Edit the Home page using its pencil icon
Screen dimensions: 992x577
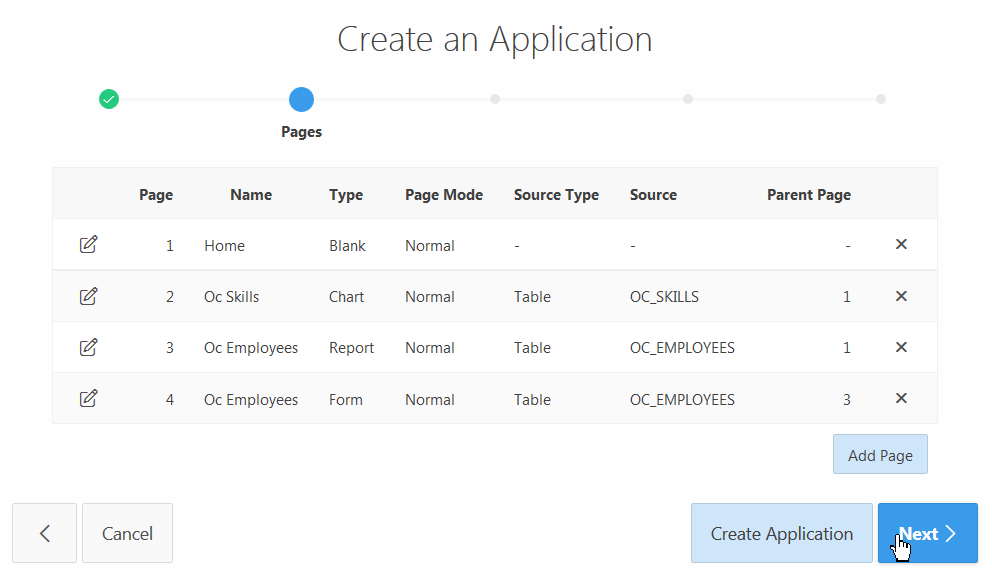[88, 244]
